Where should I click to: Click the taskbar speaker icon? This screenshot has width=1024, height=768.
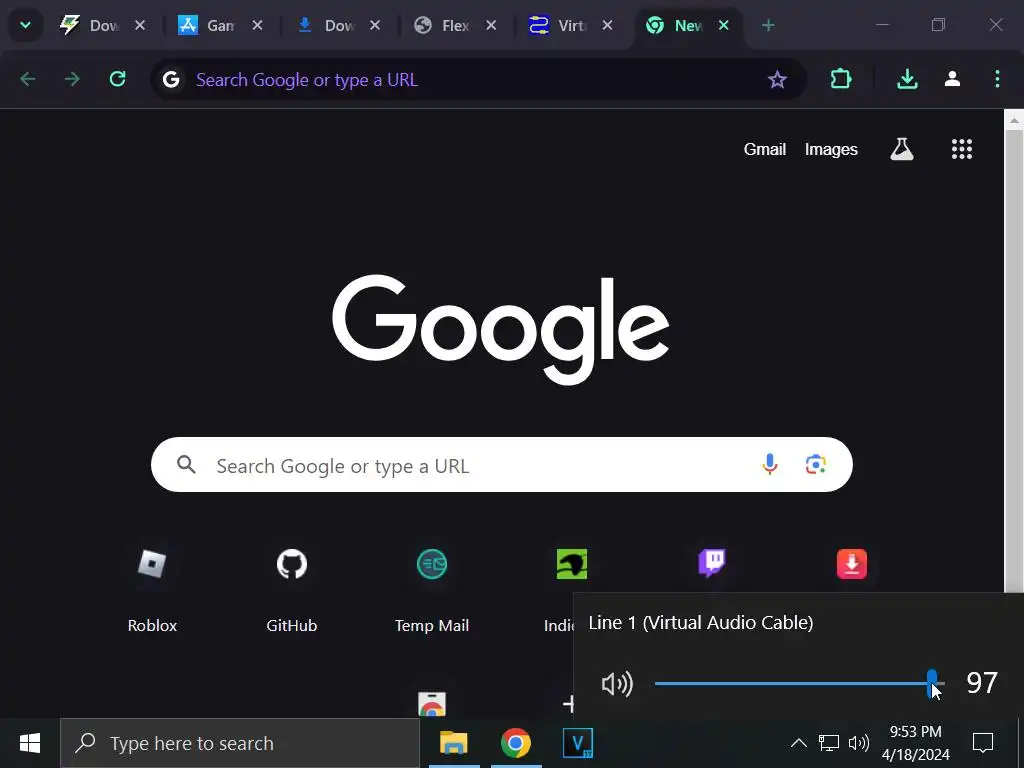(859, 743)
